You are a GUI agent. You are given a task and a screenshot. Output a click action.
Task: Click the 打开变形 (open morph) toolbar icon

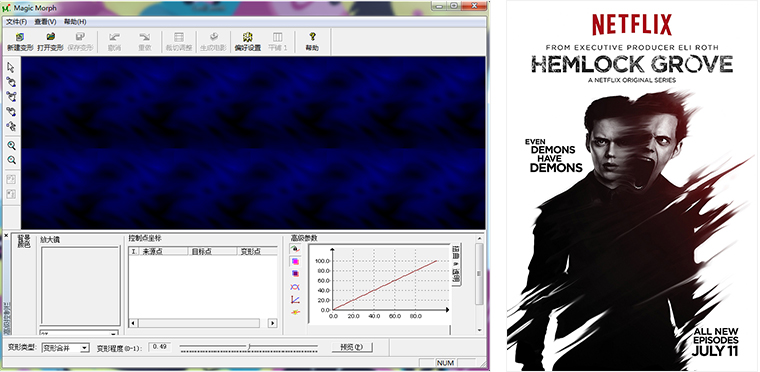coord(50,42)
